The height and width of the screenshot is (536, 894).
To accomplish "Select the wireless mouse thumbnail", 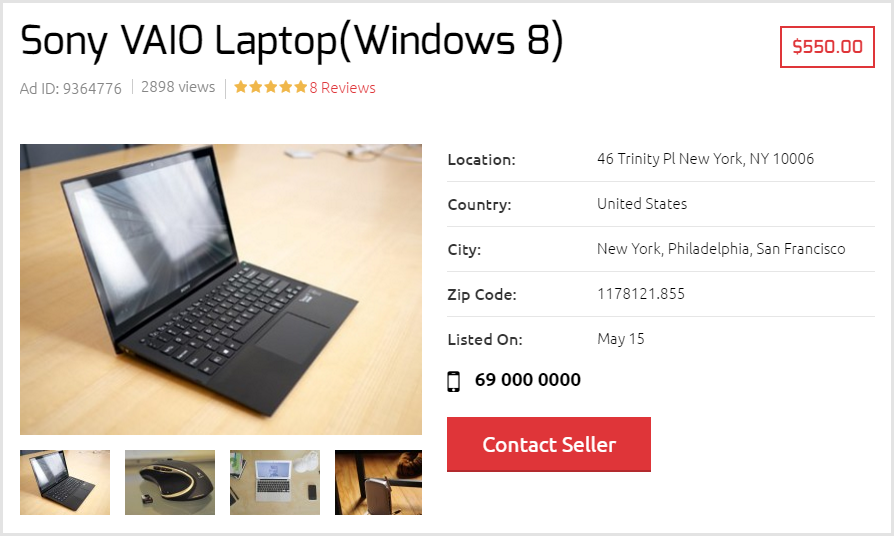I will [170, 482].
